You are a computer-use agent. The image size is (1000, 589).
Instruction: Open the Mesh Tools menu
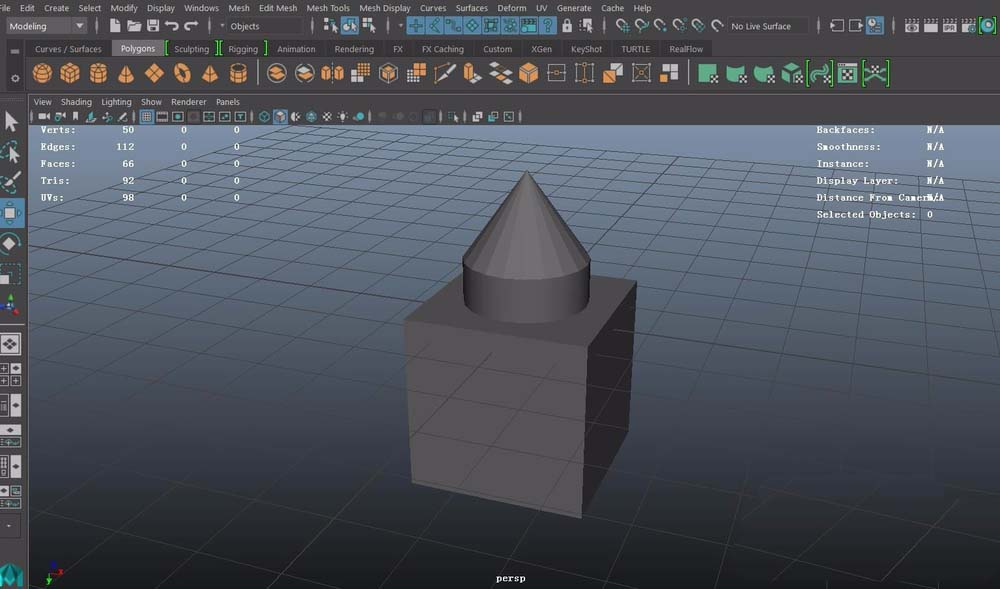point(328,7)
